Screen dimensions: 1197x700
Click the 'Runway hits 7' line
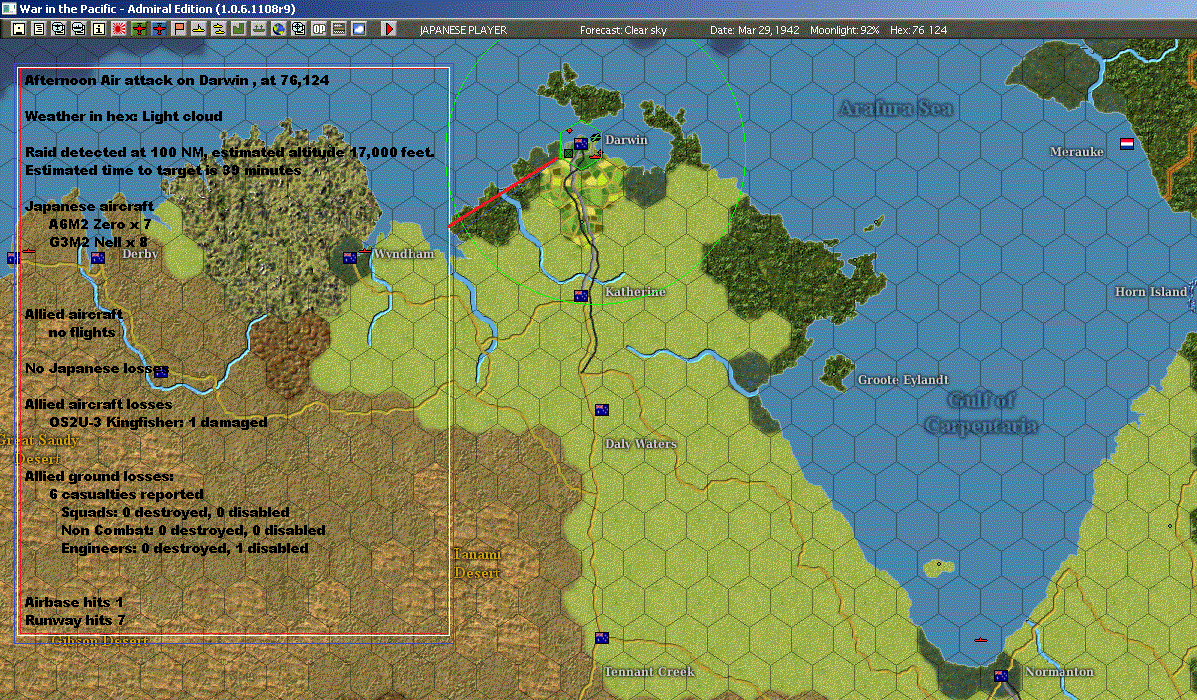coord(75,620)
